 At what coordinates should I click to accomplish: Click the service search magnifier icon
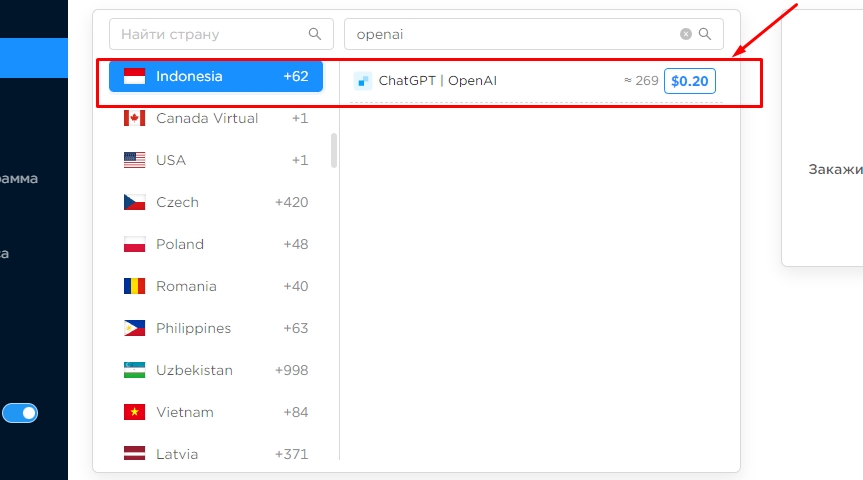click(705, 34)
